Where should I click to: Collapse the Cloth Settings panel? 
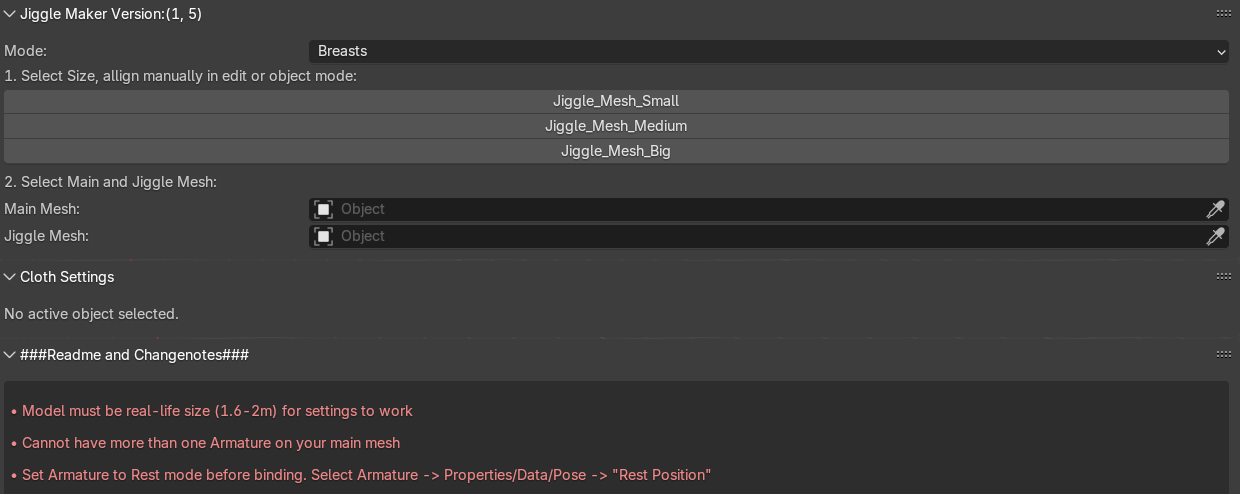(x=10, y=277)
